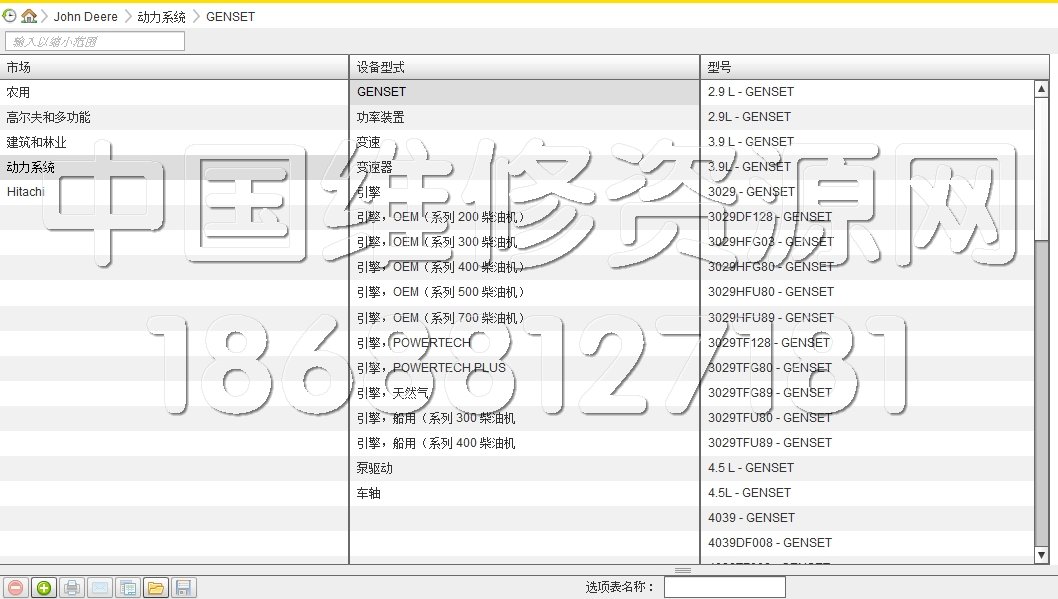Click scroll down arrow of model list
Image resolution: width=1058 pixels, height=599 pixels.
tap(1041, 554)
